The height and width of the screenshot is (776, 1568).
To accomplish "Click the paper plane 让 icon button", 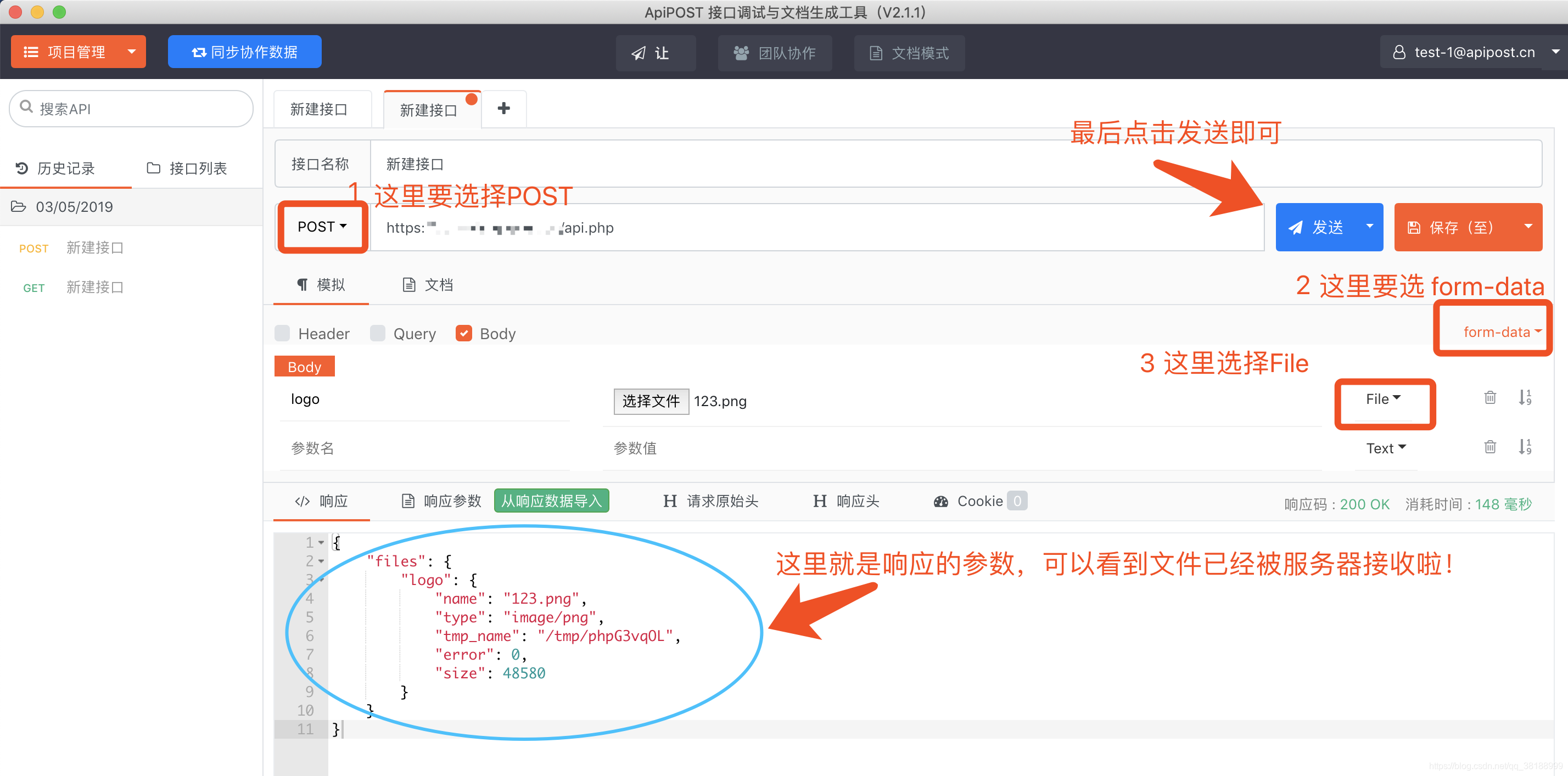I will 655,54.
